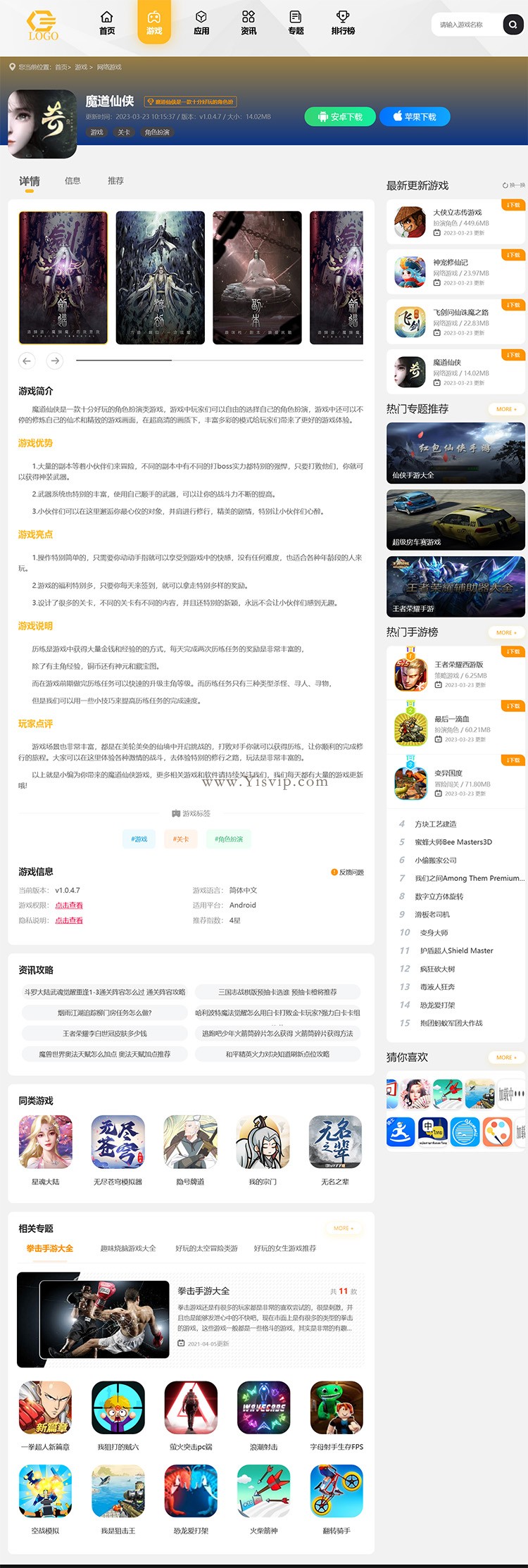The image size is (528, 1568).
Task: Open the 翻转骑手 game icon
Action: [337, 1491]
